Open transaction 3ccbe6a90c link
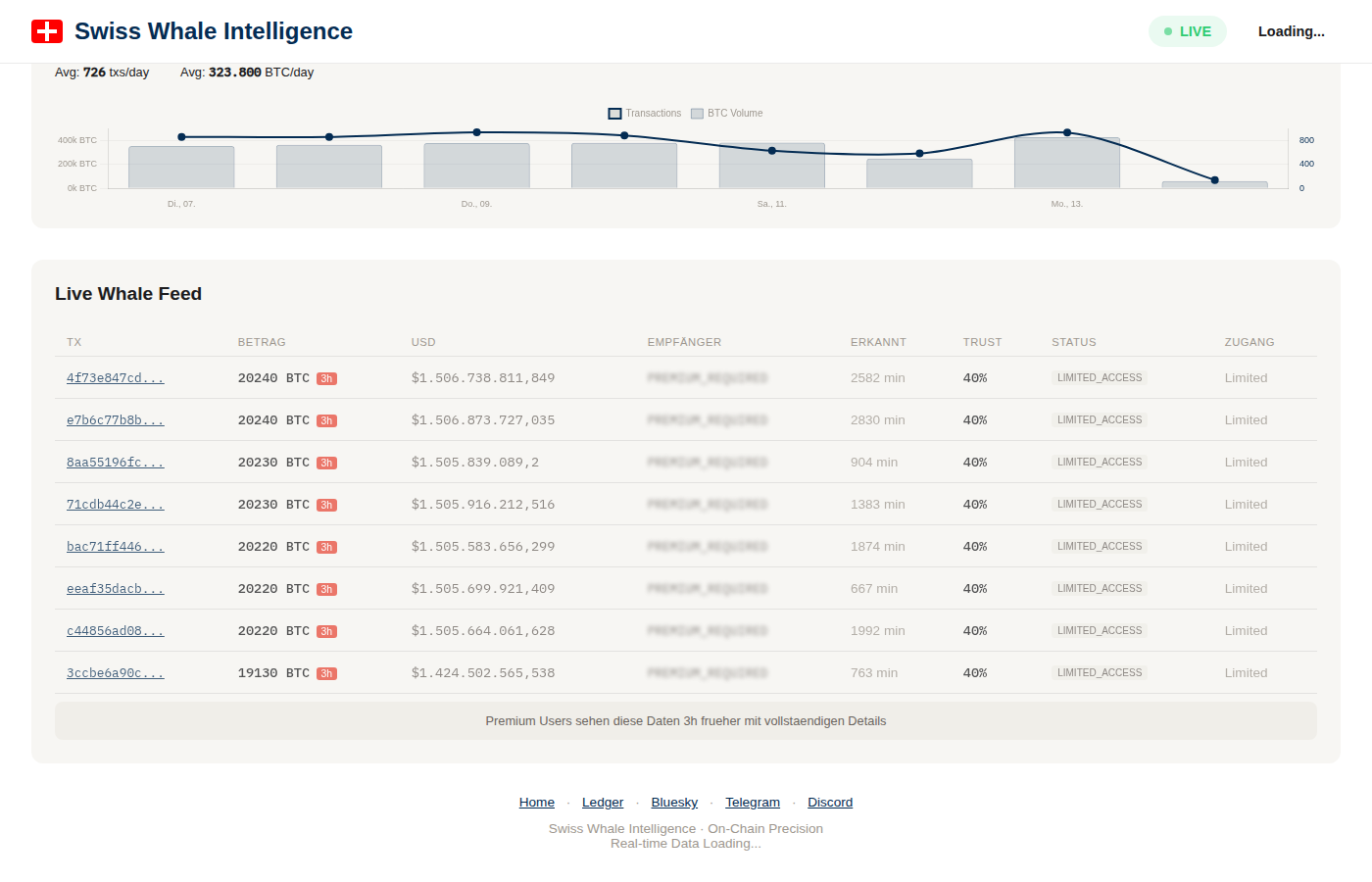1372x882 pixels. (x=115, y=673)
